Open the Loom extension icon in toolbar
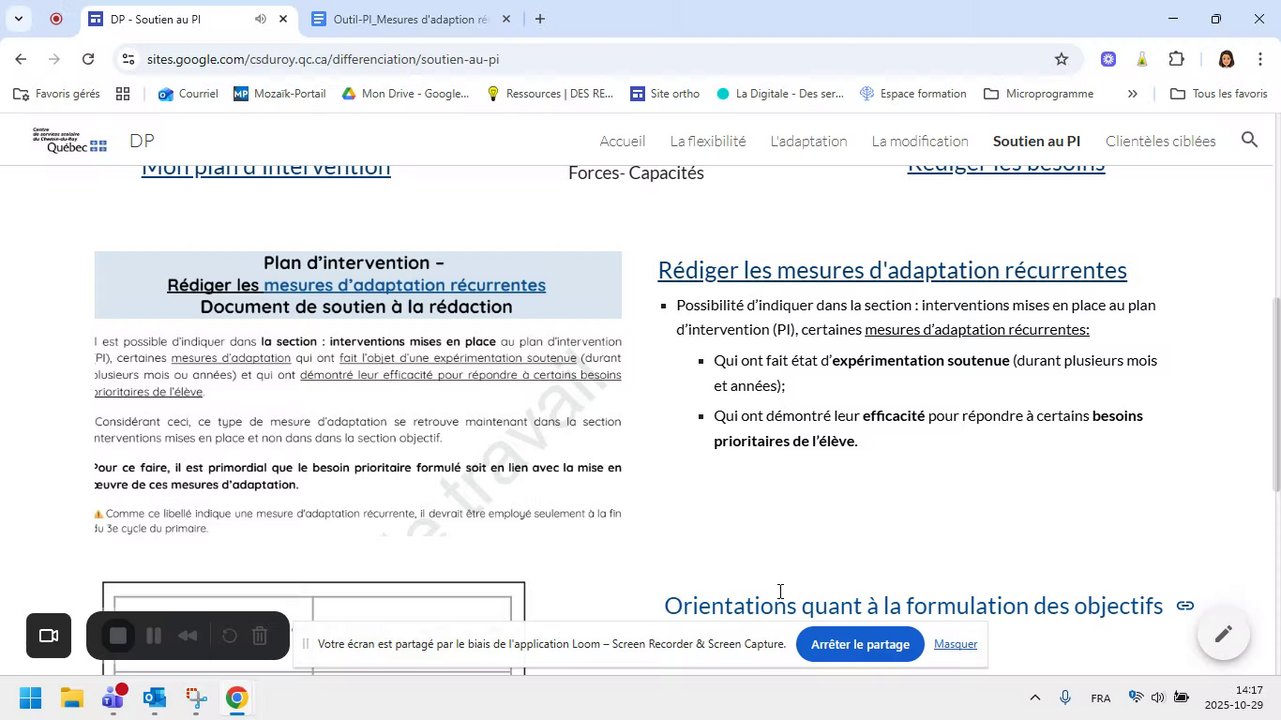 click(1108, 59)
